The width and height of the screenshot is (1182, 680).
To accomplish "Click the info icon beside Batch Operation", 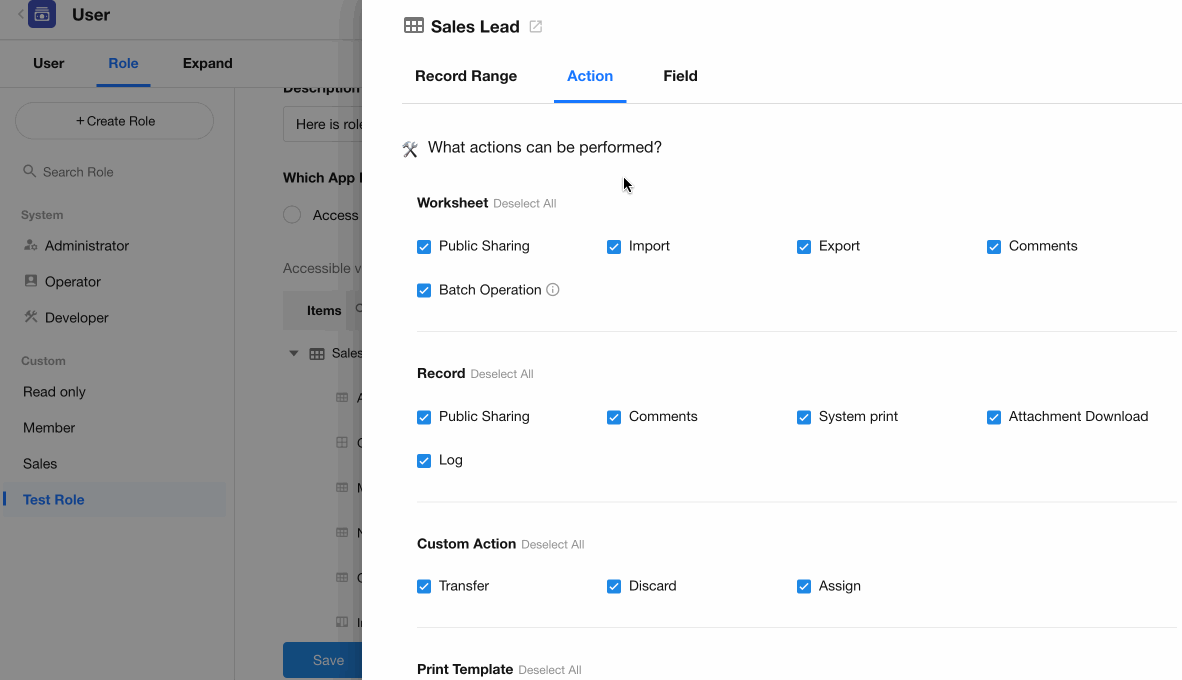I will tap(553, 290).
